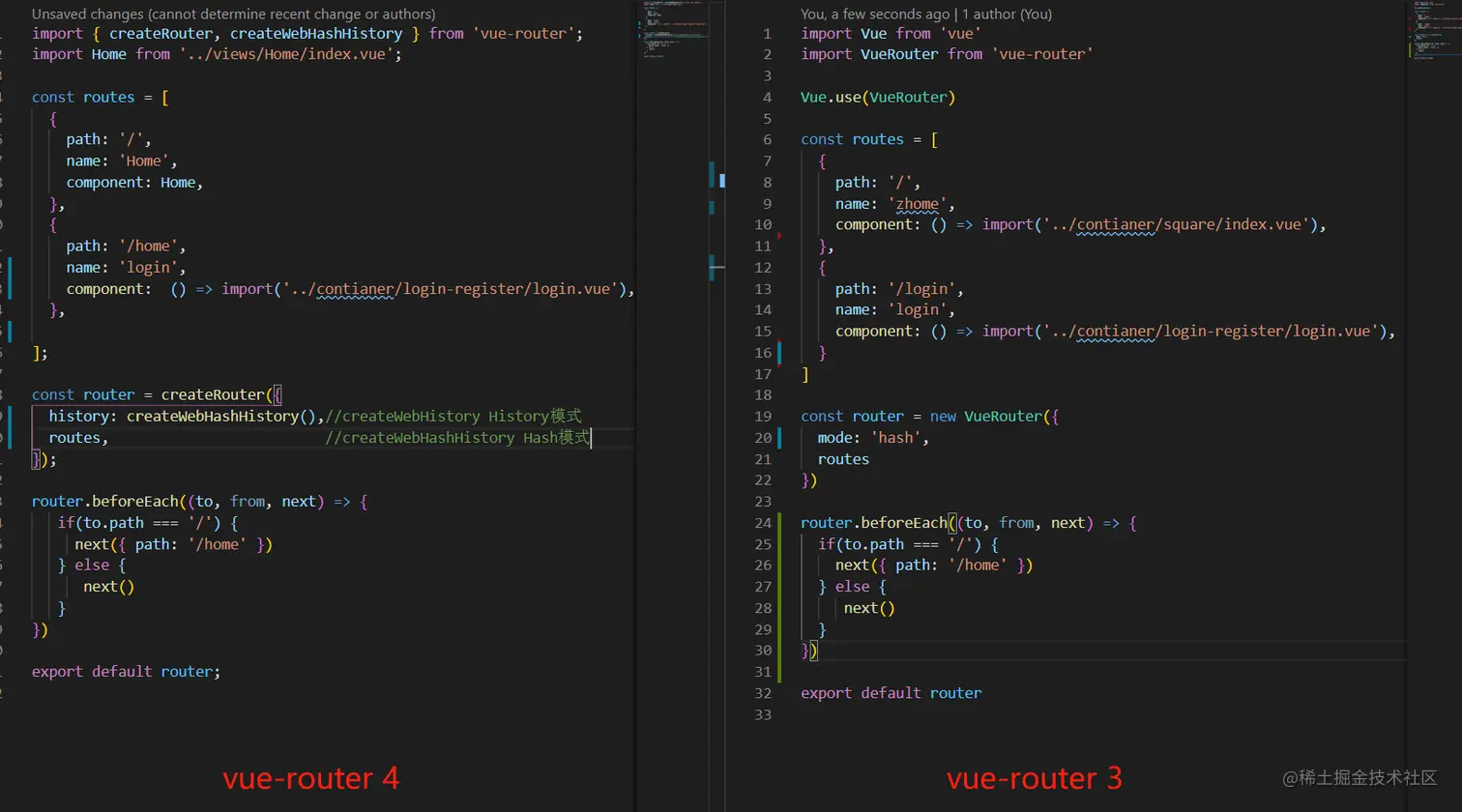Click 'export default router' on line 32
1462x812 pixels.
(892, 692)
